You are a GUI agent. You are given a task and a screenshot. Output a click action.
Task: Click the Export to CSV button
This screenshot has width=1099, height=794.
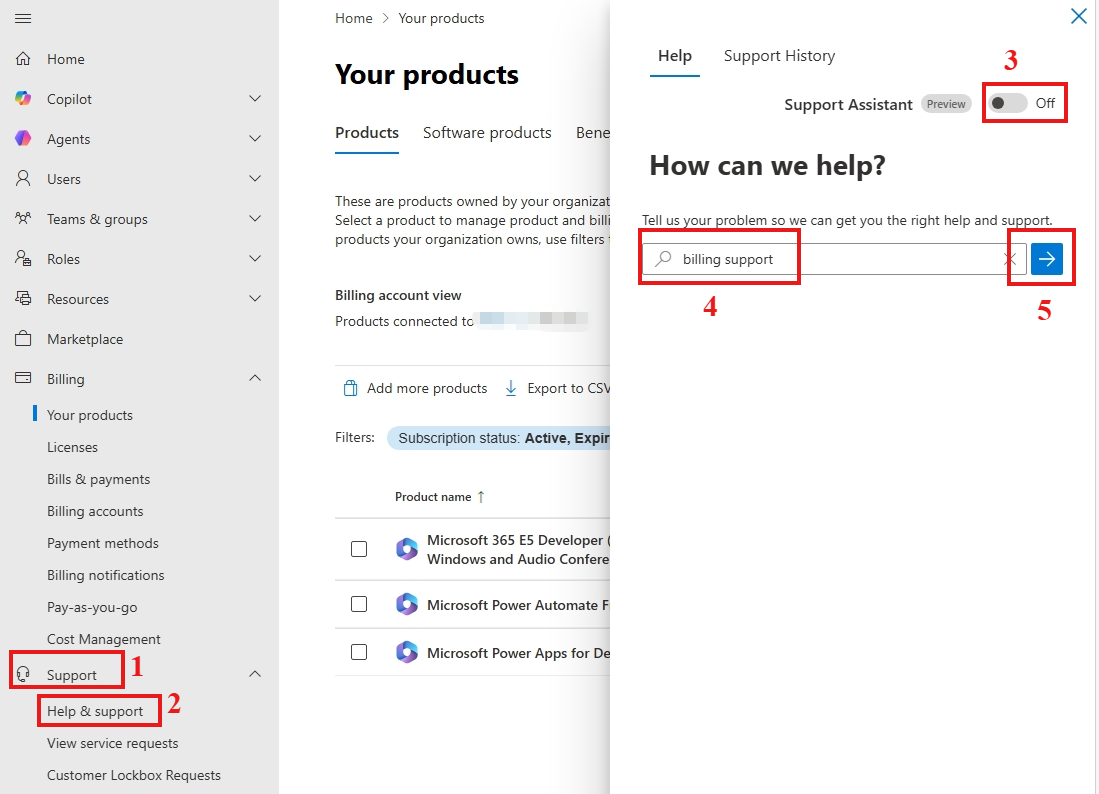[x=557, y=388]
